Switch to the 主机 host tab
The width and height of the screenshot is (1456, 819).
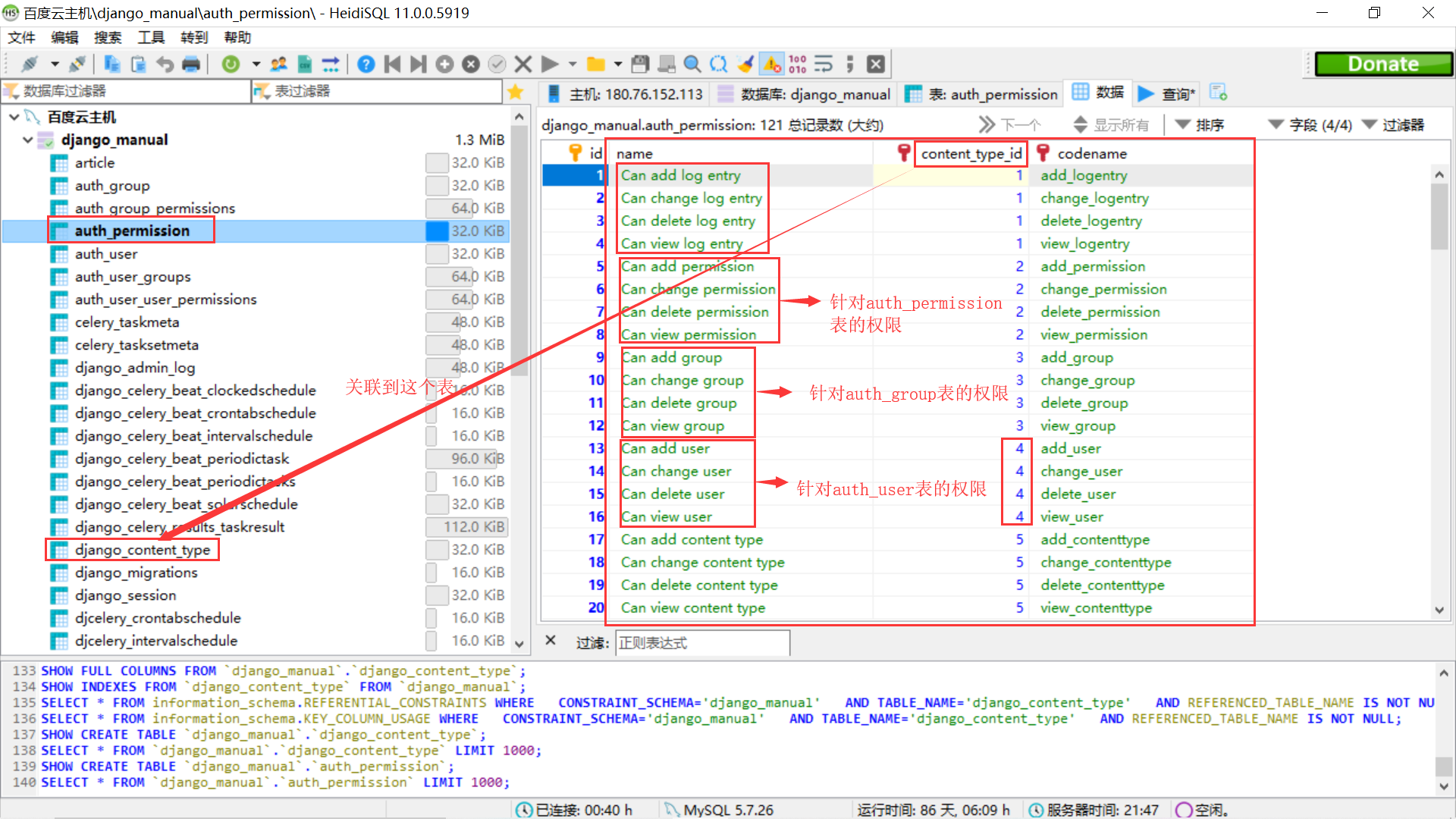[625, 94]
